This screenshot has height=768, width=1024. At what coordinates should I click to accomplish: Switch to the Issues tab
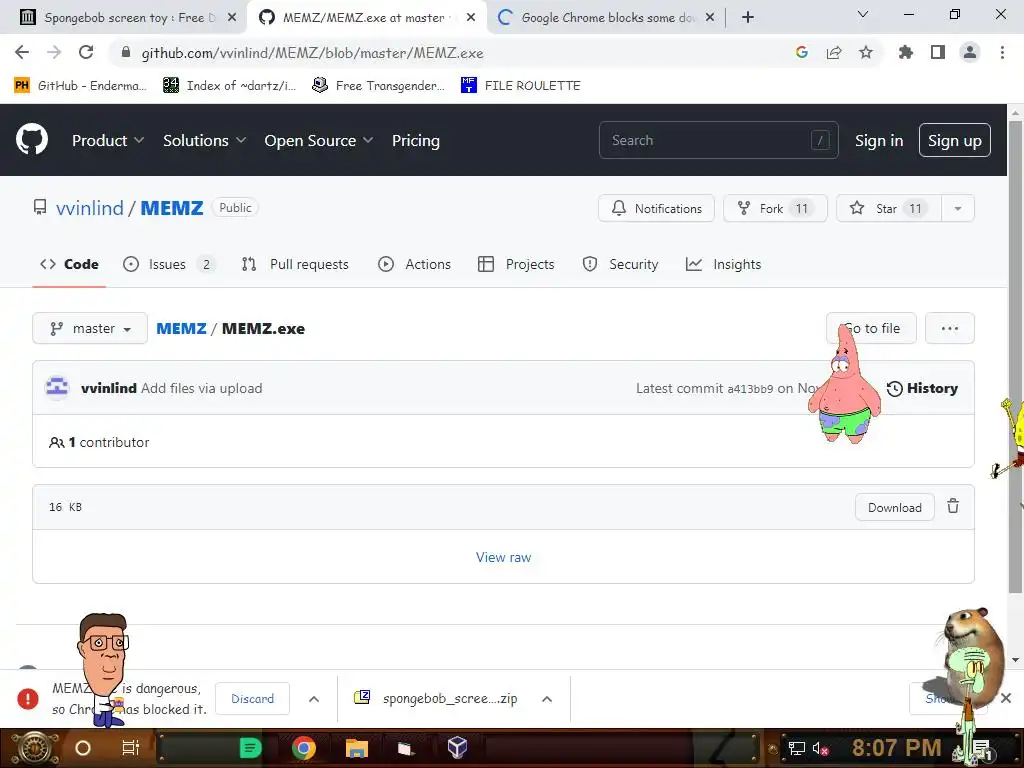(x=168, y=264)
